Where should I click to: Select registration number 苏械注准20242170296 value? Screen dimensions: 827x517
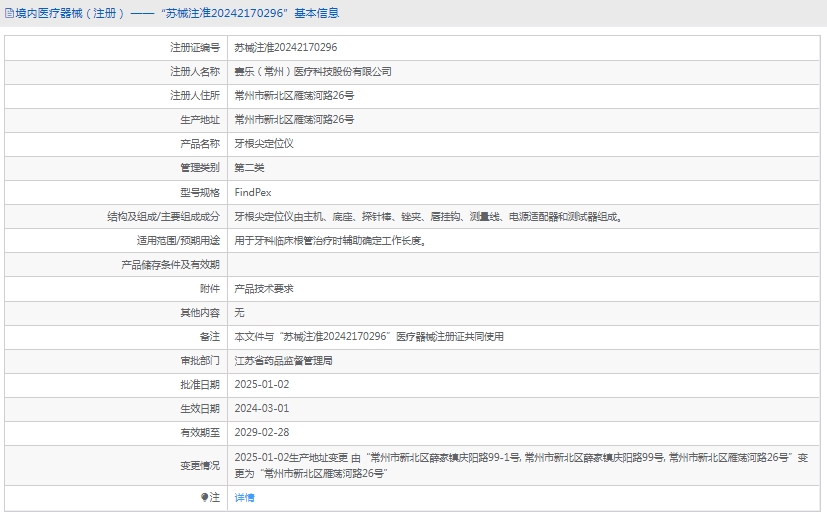(285, 47)
